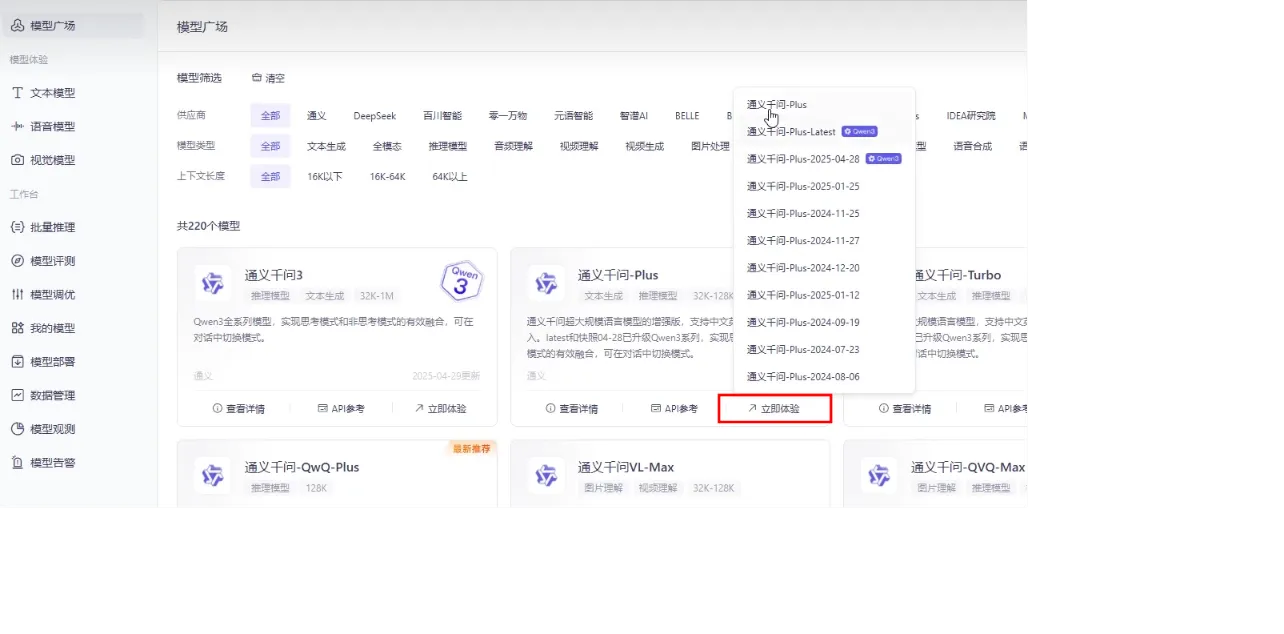Filter model type by 文本生成

point(326,146)
